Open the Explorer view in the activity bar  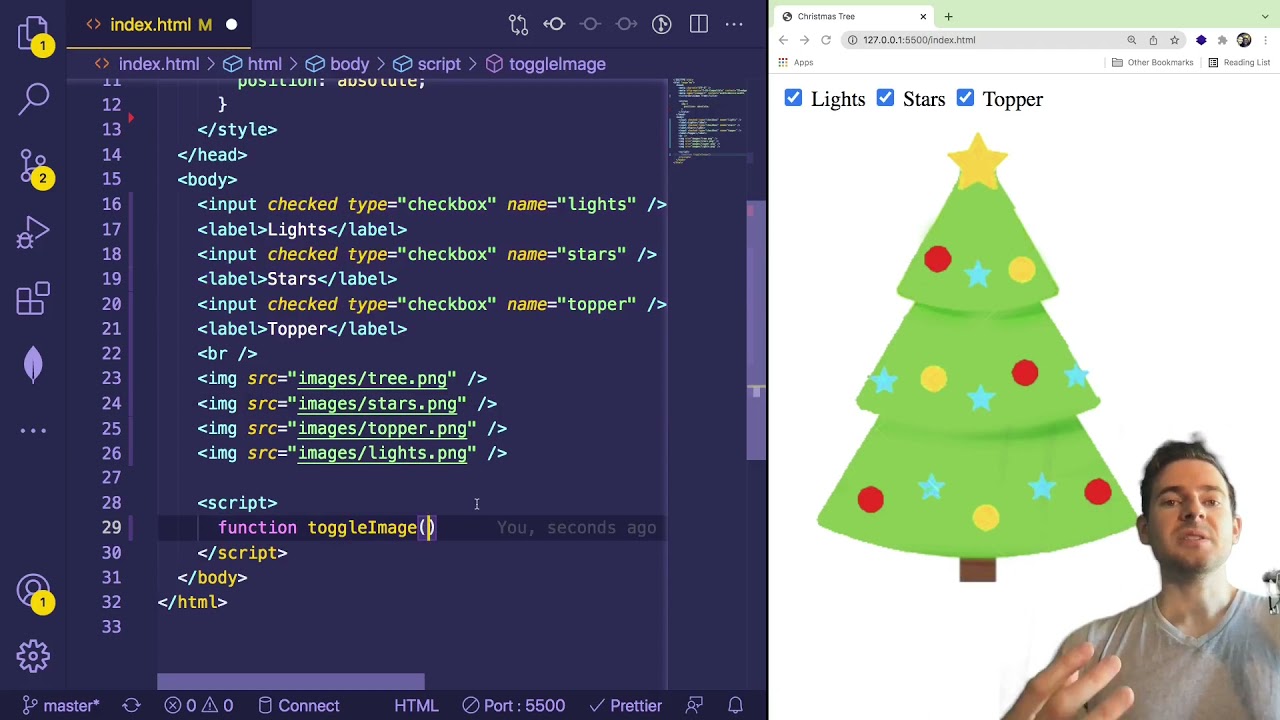click(x=33, y=31)
